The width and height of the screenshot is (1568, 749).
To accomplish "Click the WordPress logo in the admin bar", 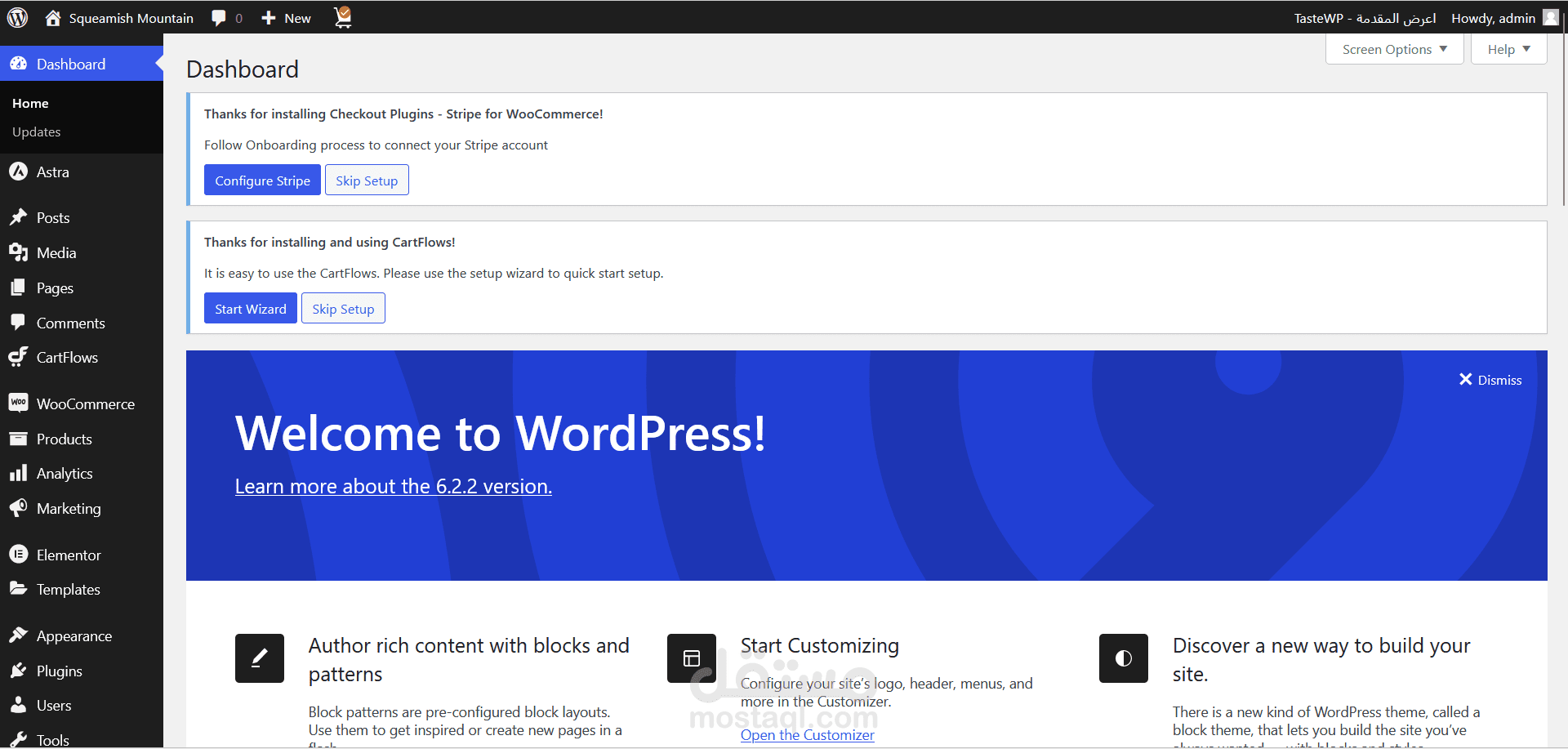I will pos(17,17).
